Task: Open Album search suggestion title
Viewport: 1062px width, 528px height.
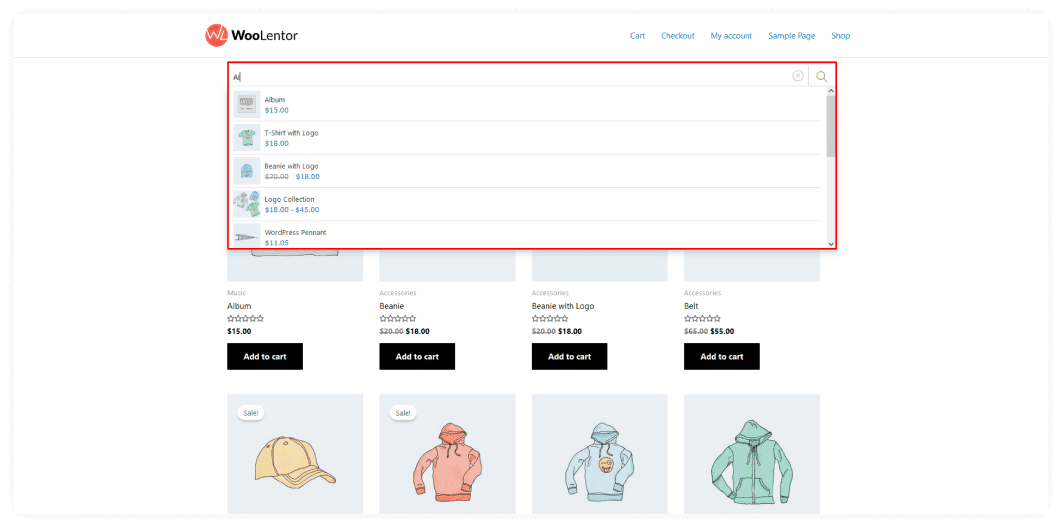Action: [x=274, y=100]
